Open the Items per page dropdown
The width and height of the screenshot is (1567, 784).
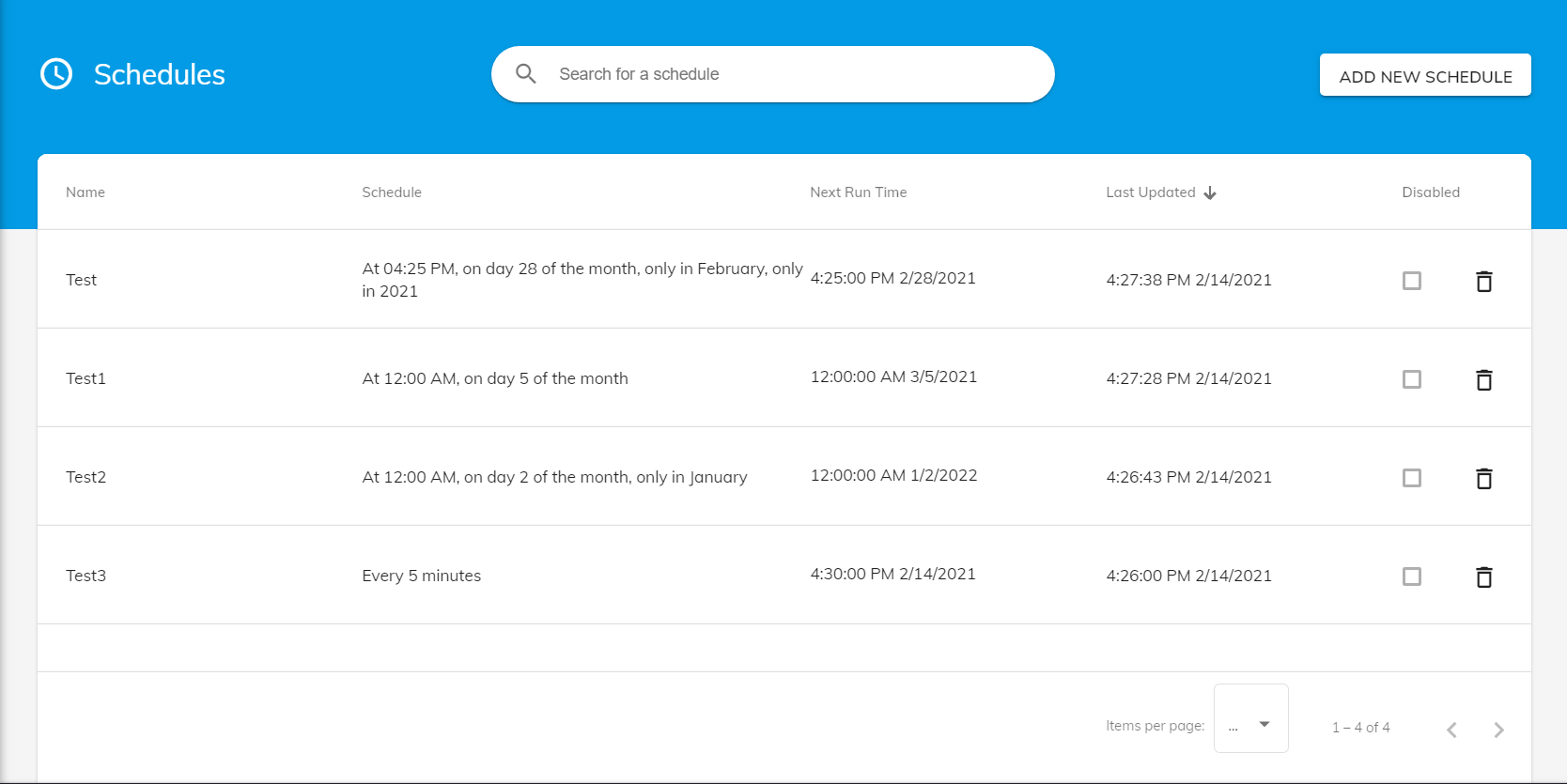point(1251,718)
